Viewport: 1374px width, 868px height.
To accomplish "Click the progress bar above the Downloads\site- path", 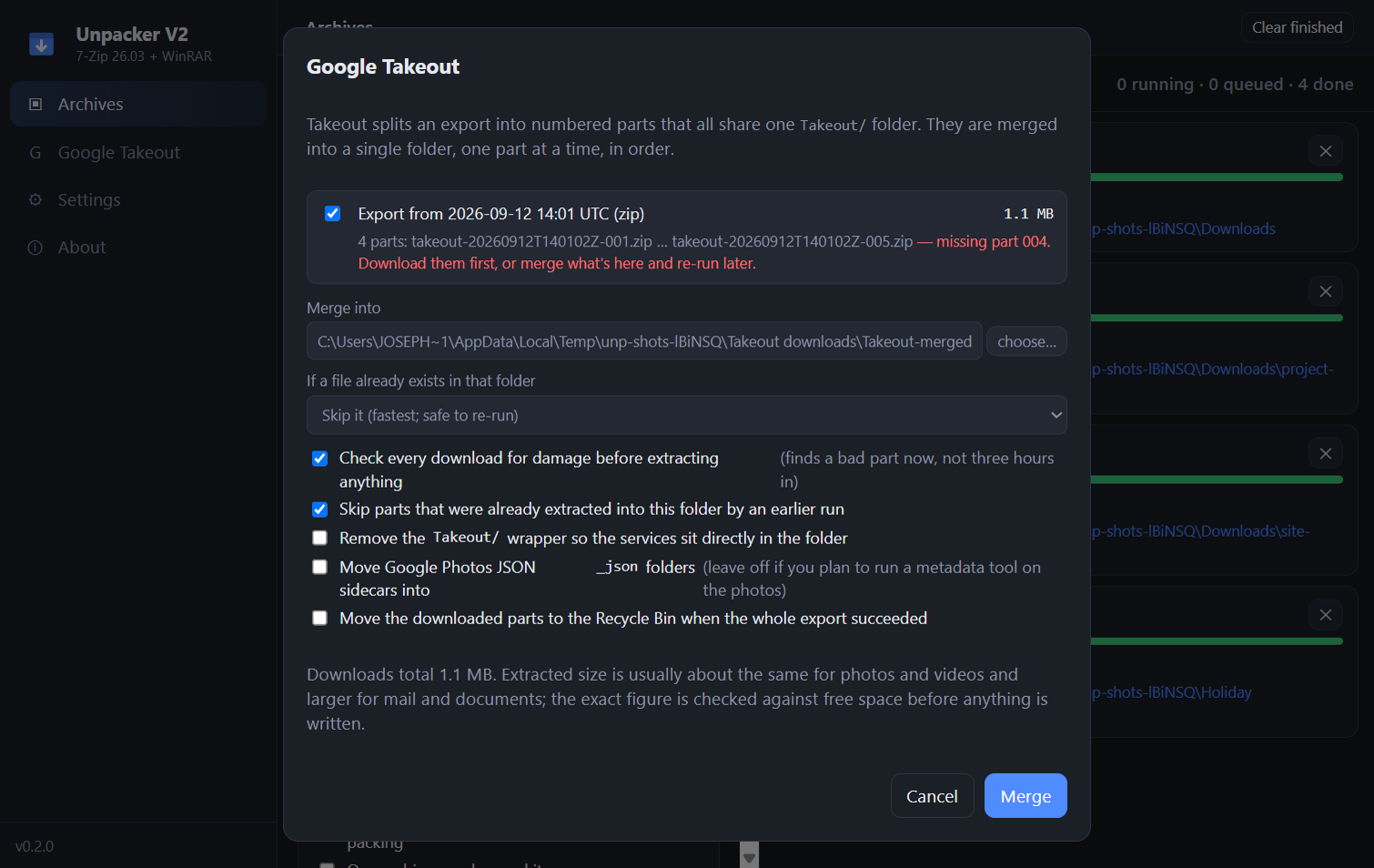I will pyautogui.click(x=1217, y=479).
